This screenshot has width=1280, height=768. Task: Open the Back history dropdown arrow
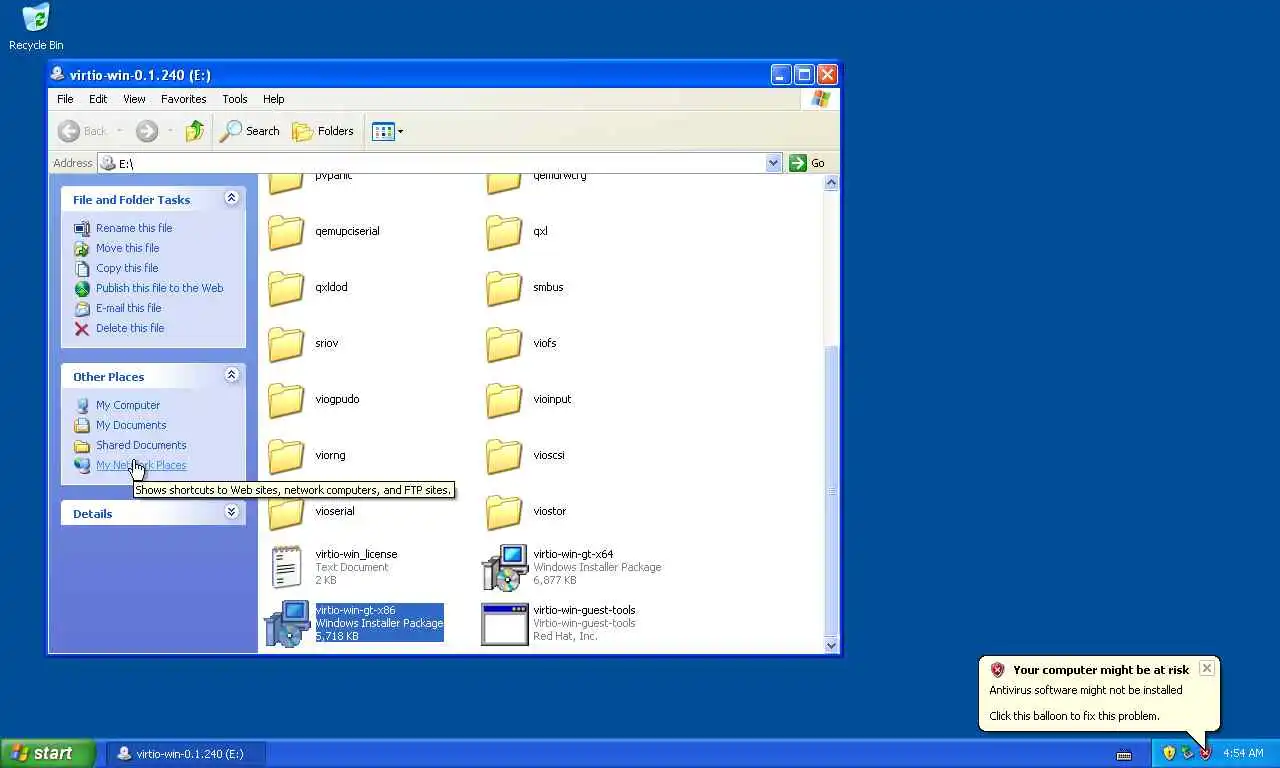(119, 131)
